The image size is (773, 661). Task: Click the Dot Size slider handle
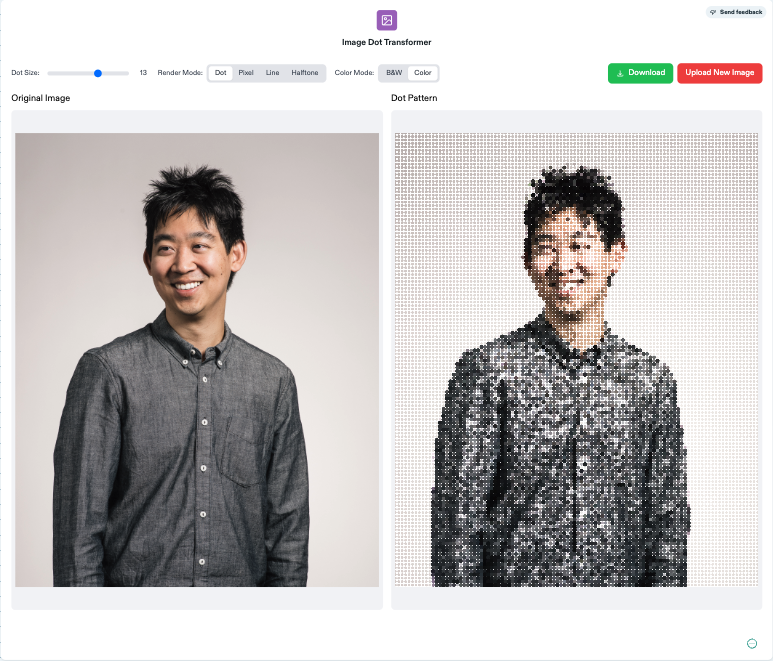coord(98,73)
